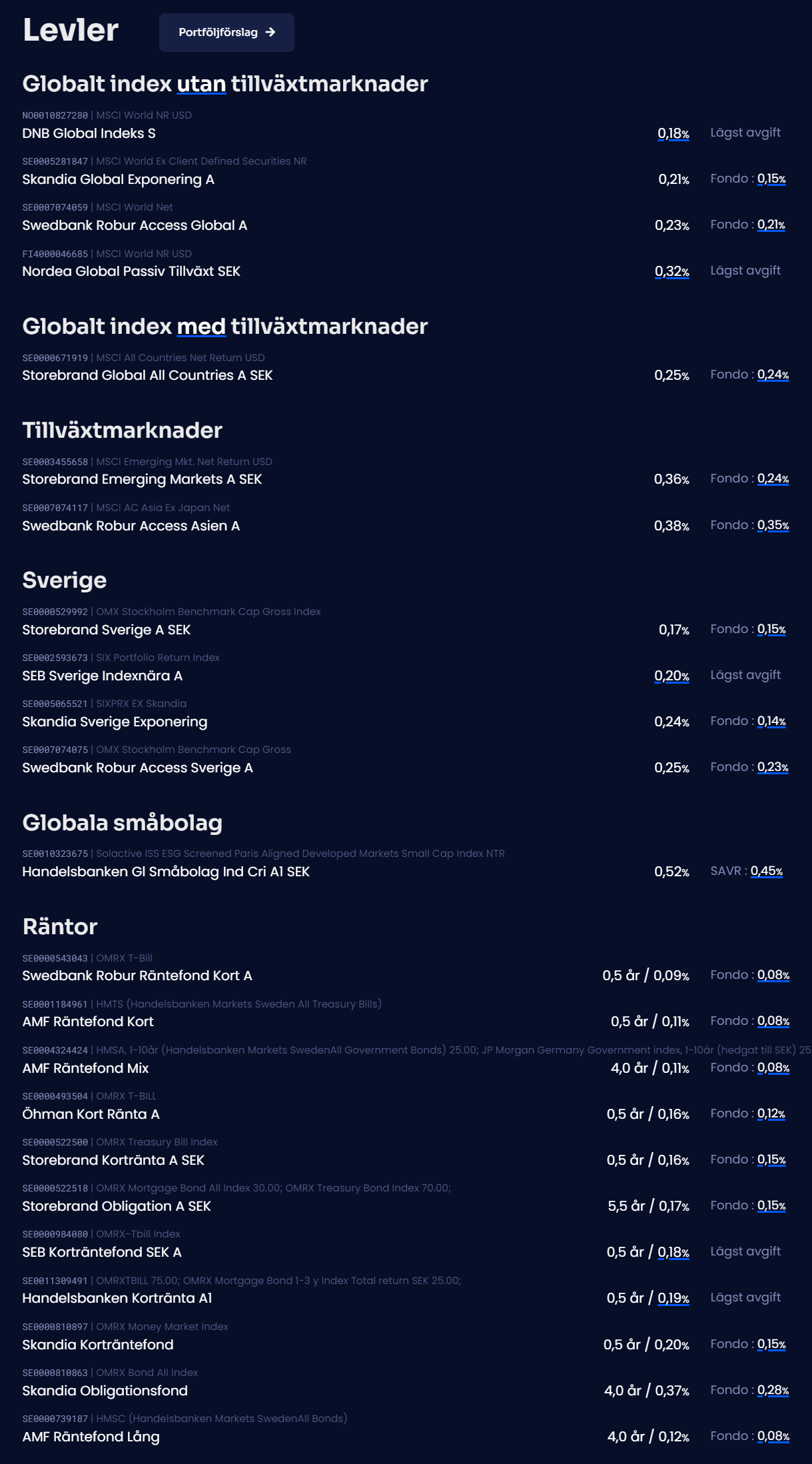Click Fondo 0,14% link for Skandia Sverige Exponering
Viewport: 812px width, 1464px height.
point(771,721)
